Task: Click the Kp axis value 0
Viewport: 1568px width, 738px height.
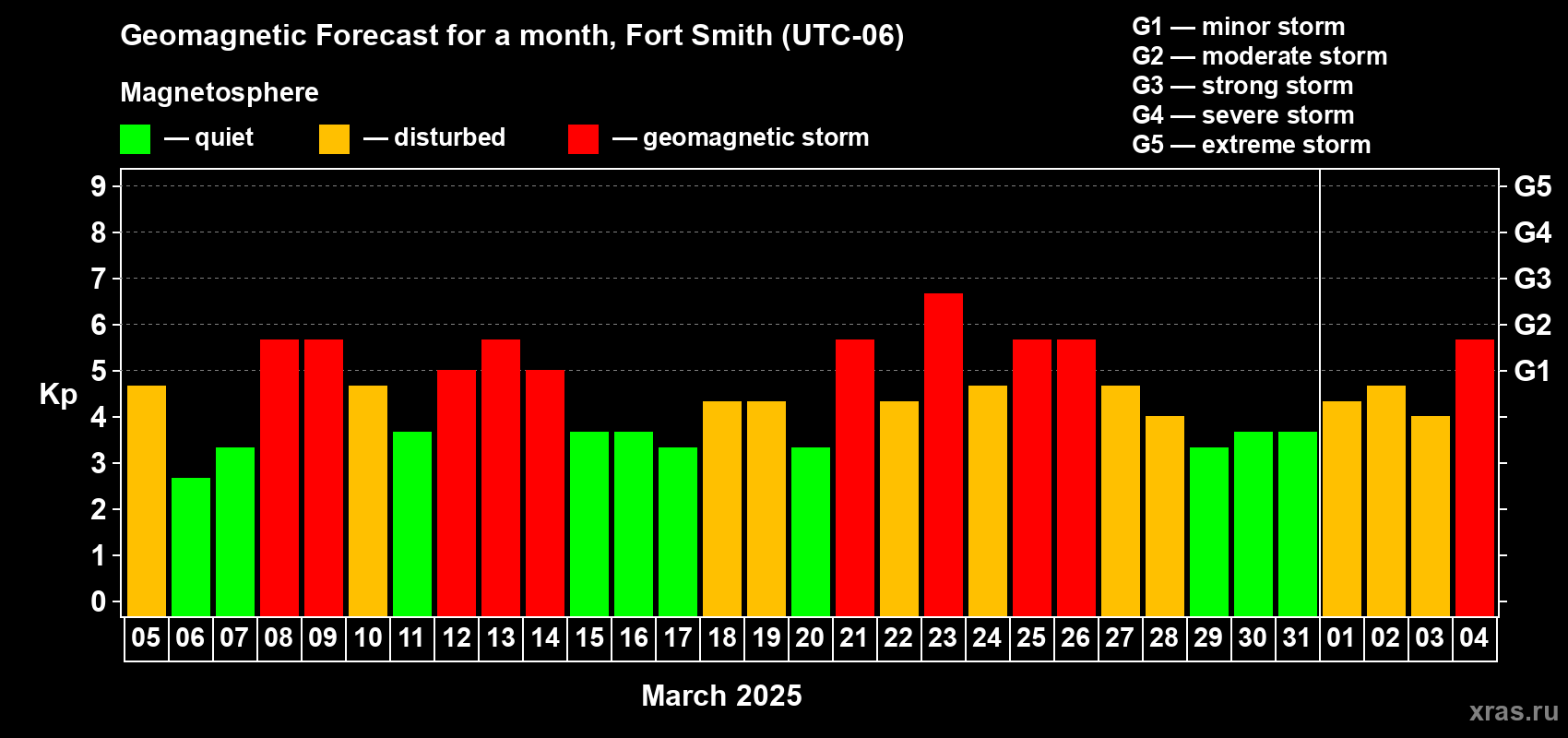Action: click(99, 601)
